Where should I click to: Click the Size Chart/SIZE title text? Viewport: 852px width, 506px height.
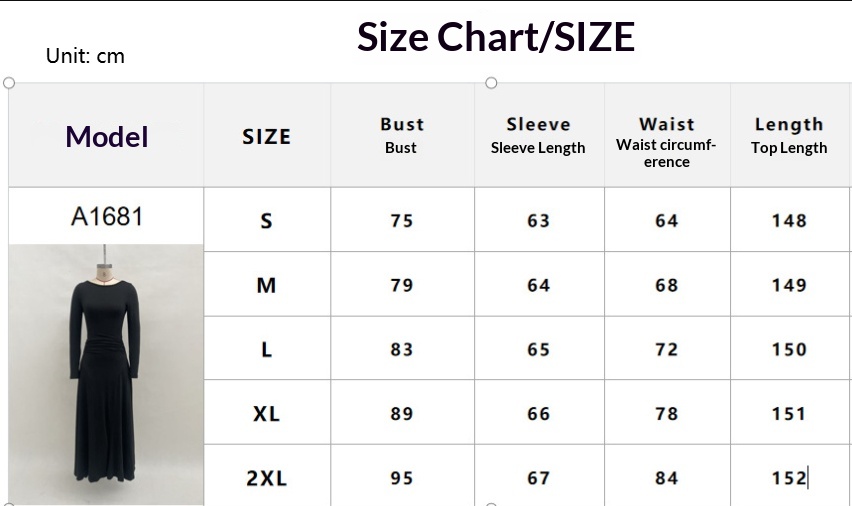click(496, 38)
